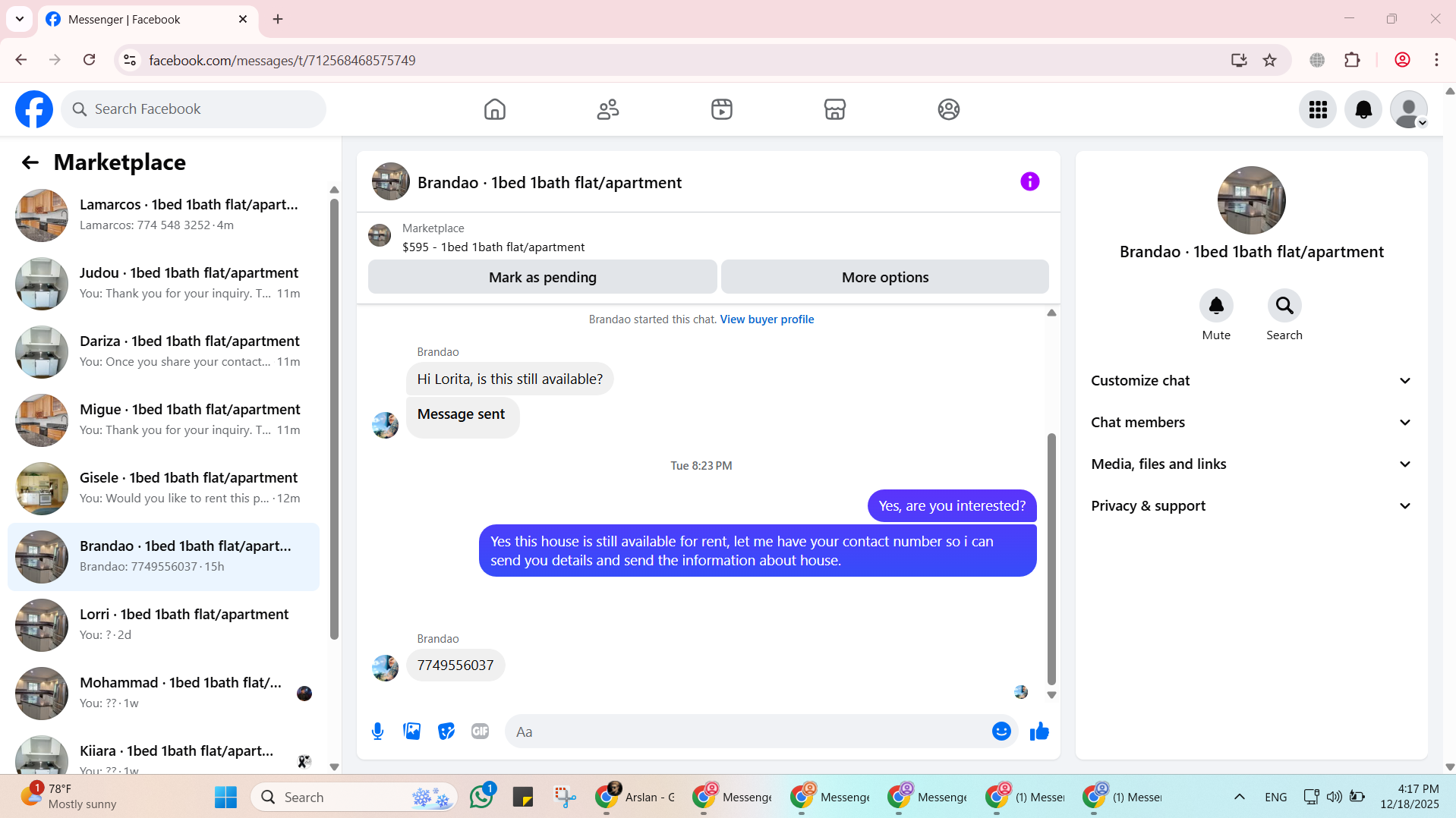The height and width of the screenshot is (818, 1456).
Task: Expand Media, files and links section
Action: pos(1251,464)
